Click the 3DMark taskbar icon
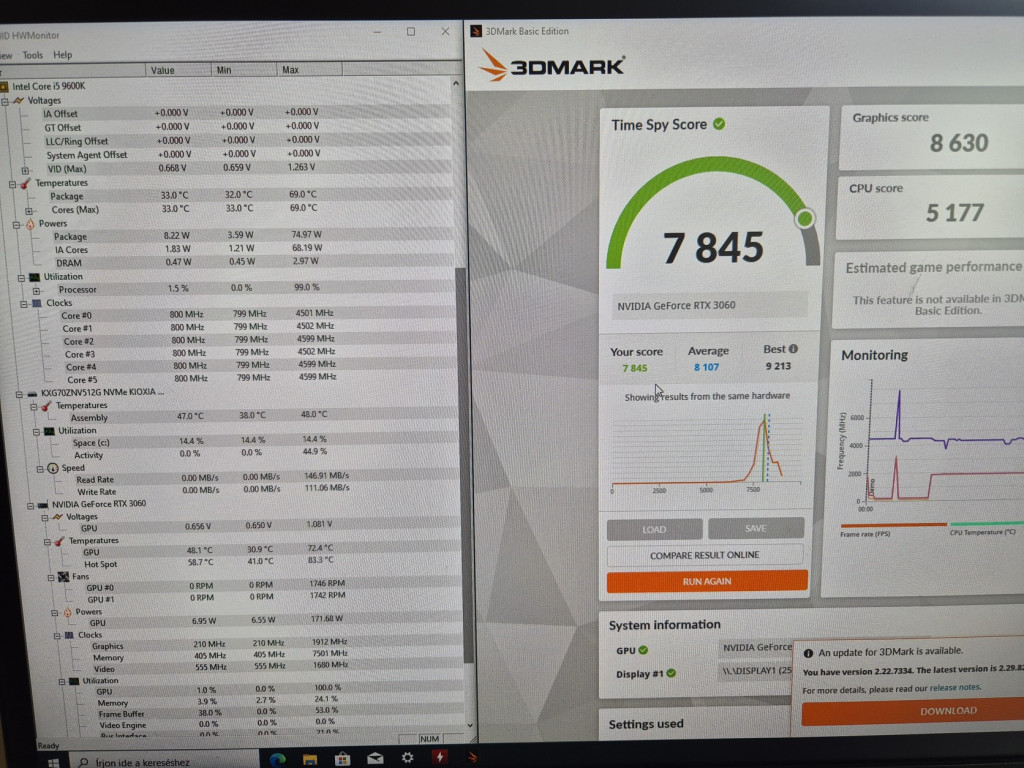1024x768 pixels. (472, 758)
